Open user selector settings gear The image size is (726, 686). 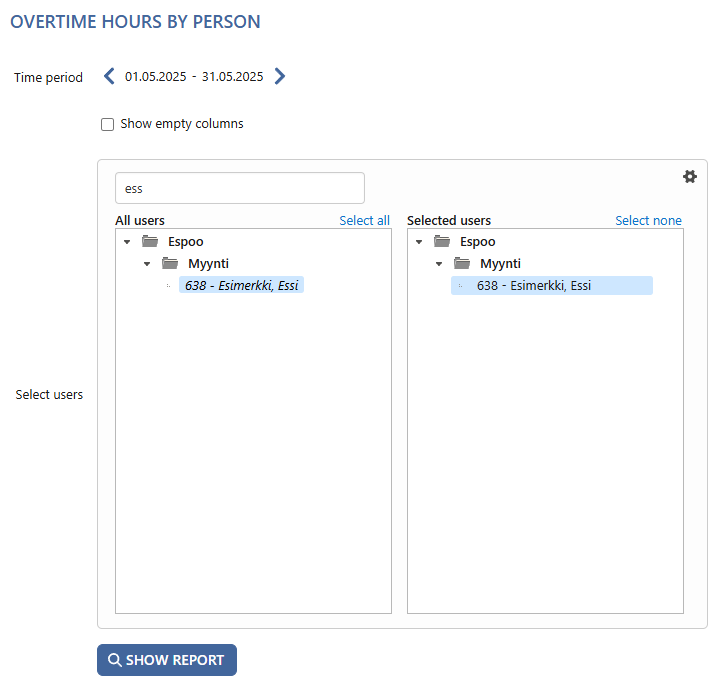click(x=690, y=176)
